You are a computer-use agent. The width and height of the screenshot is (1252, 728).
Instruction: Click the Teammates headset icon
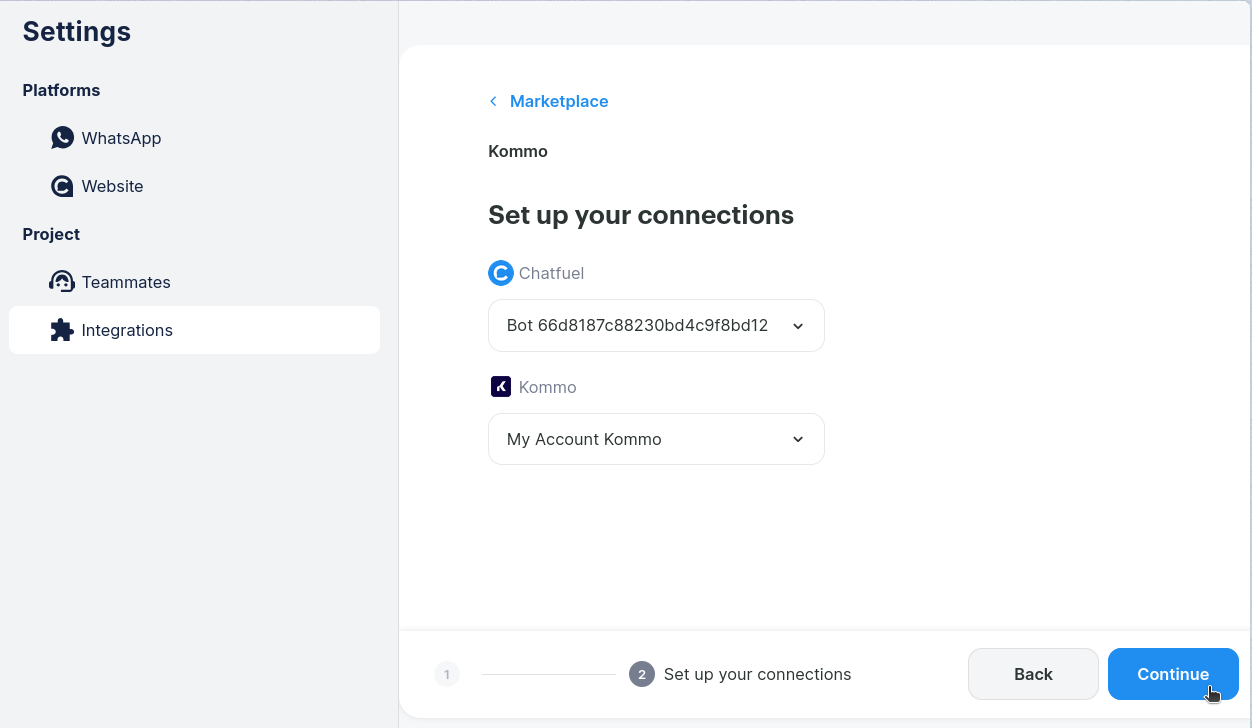(62, 282)
